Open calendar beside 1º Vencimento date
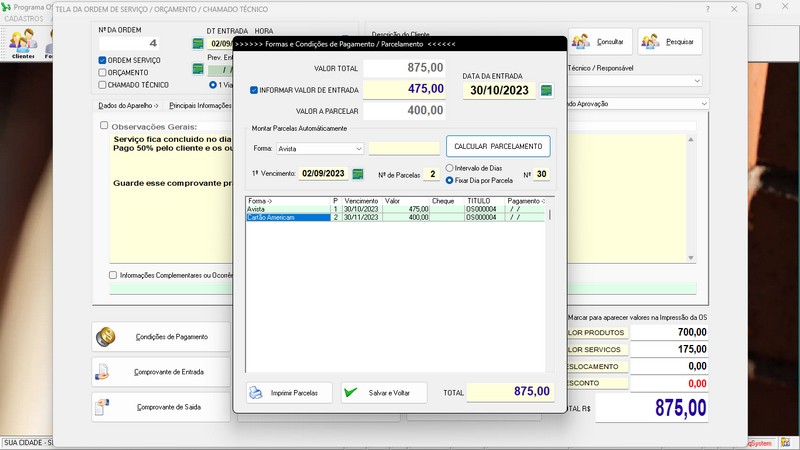This screenshot has width=800, height=450. coord(358,174)
